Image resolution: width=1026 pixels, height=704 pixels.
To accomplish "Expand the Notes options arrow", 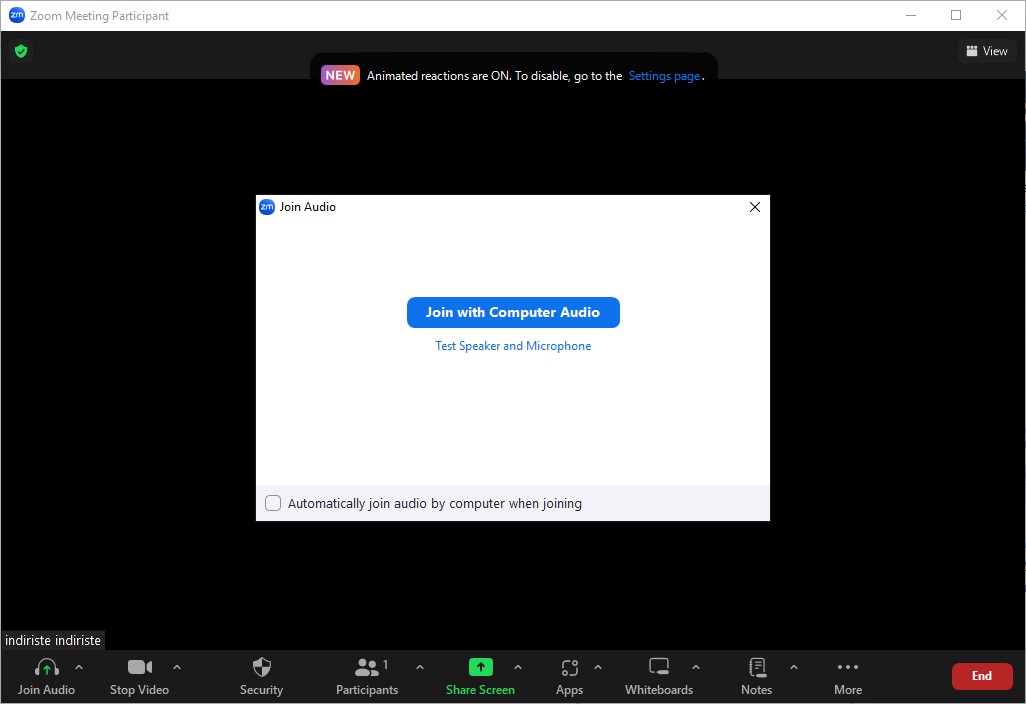I will [x=793, y=667].
